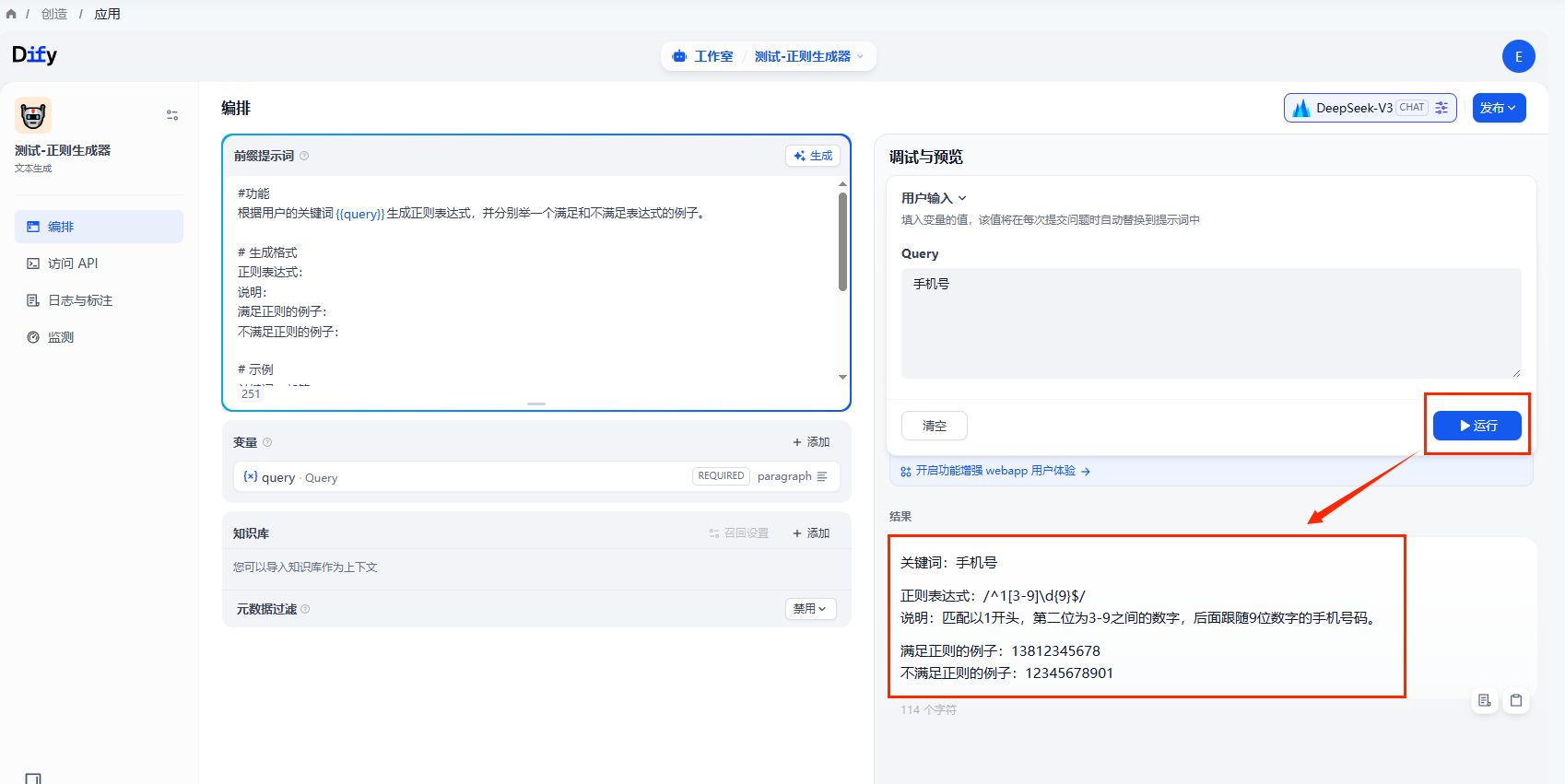Click the paragraph type icon on query row
This screenshot has width=1565, height=784.
(822, 476)
